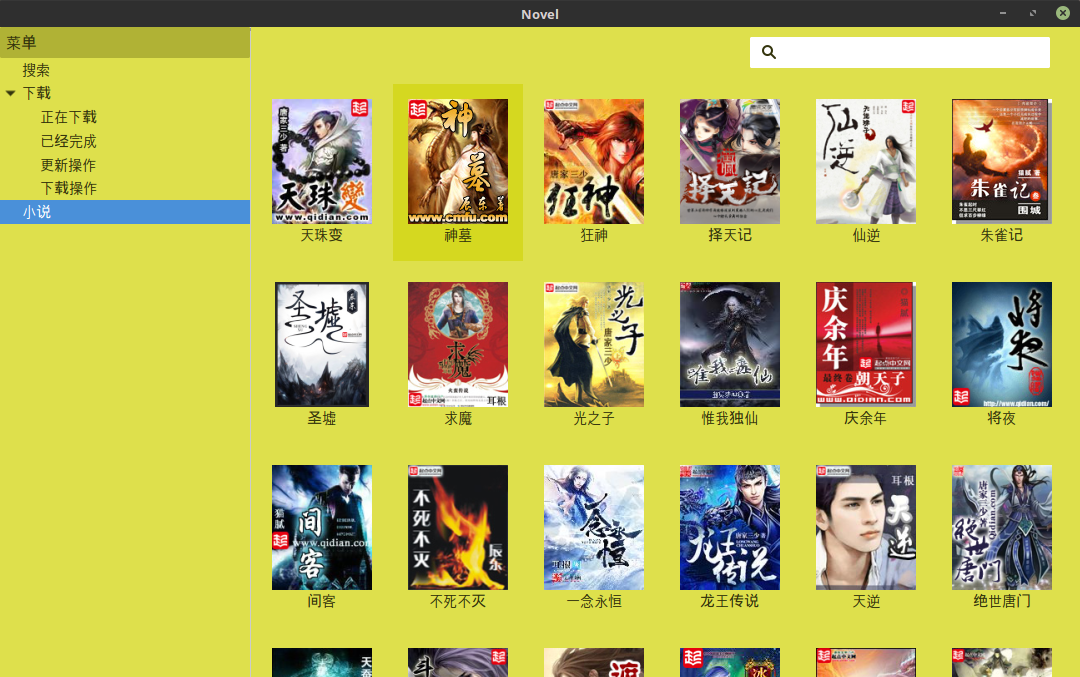Click the 仙逆 title label
Image resolution: width=1080 pixels, height=677 pixels.
[x=866, y=236]
